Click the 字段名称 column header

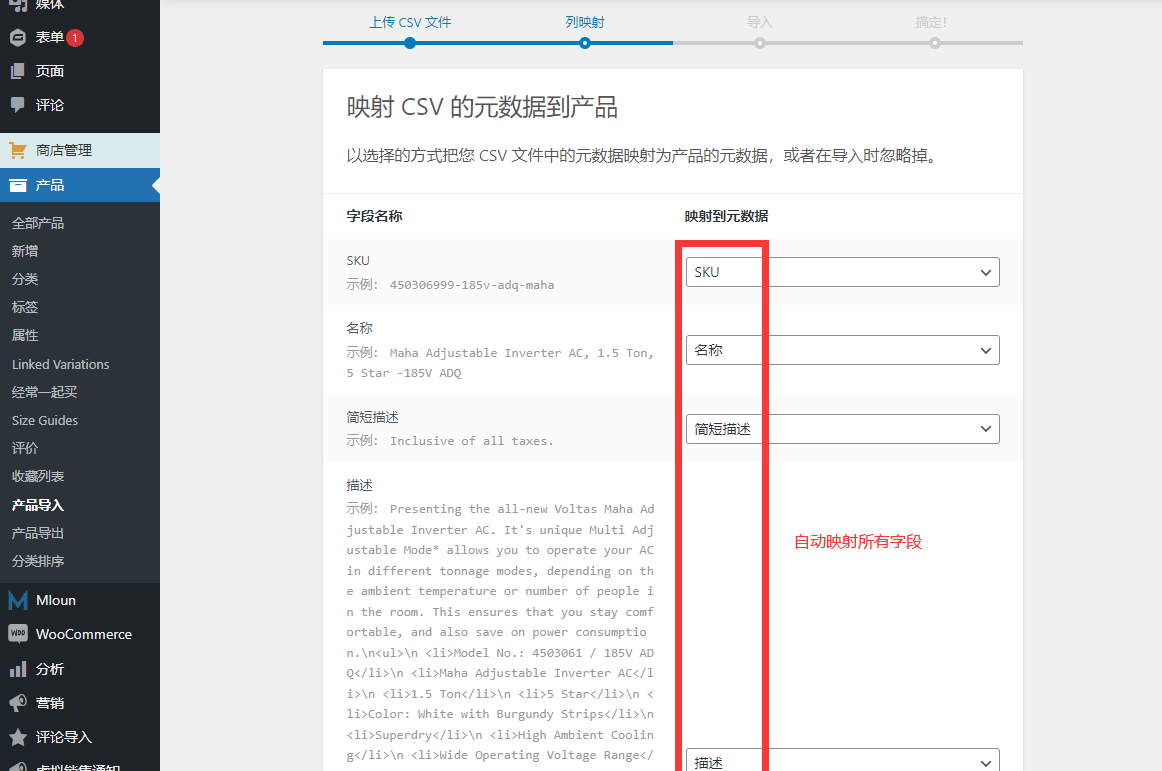pyautogui.click(x=374, y=216)
